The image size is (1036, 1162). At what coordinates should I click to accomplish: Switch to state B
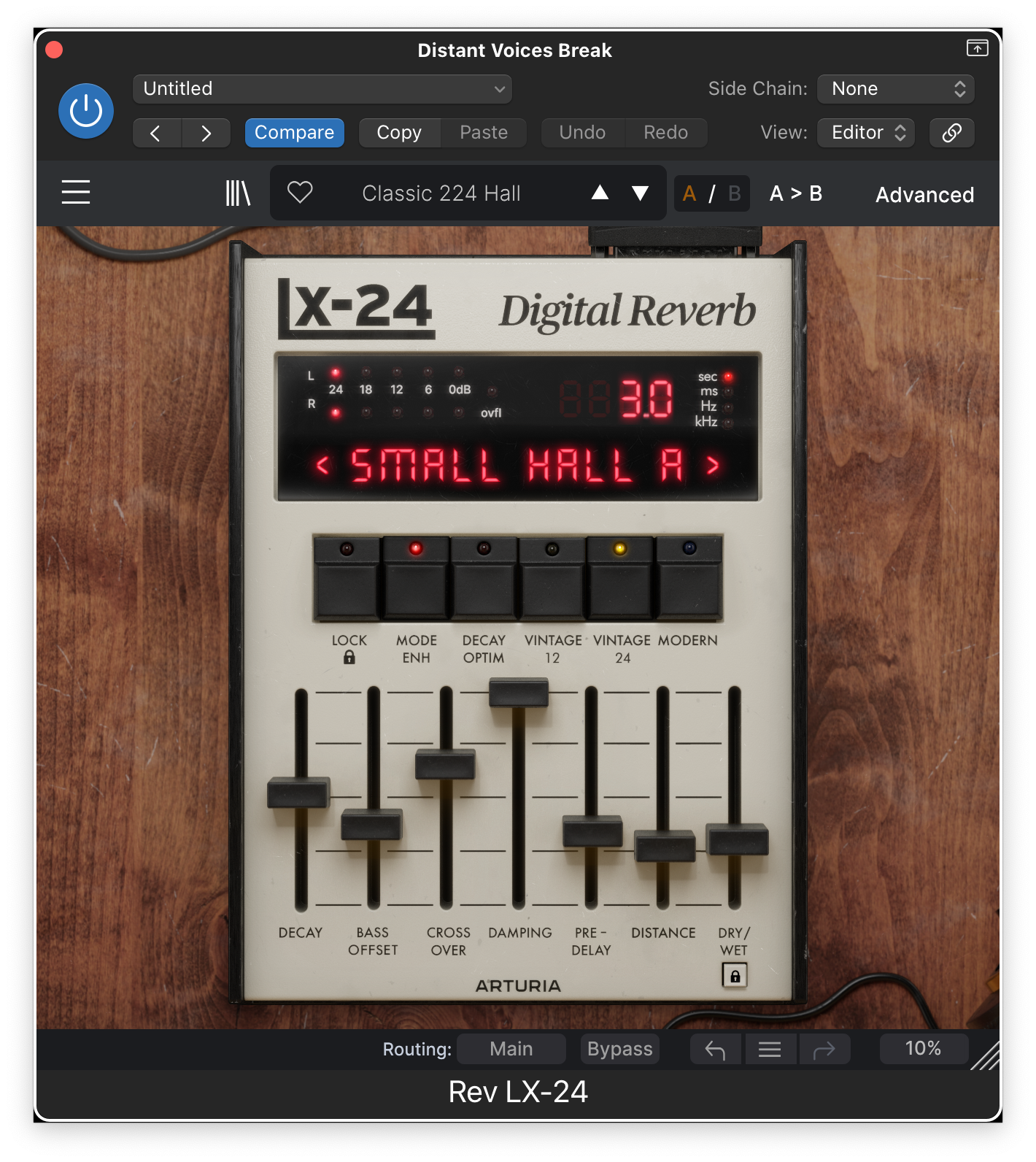734,193
